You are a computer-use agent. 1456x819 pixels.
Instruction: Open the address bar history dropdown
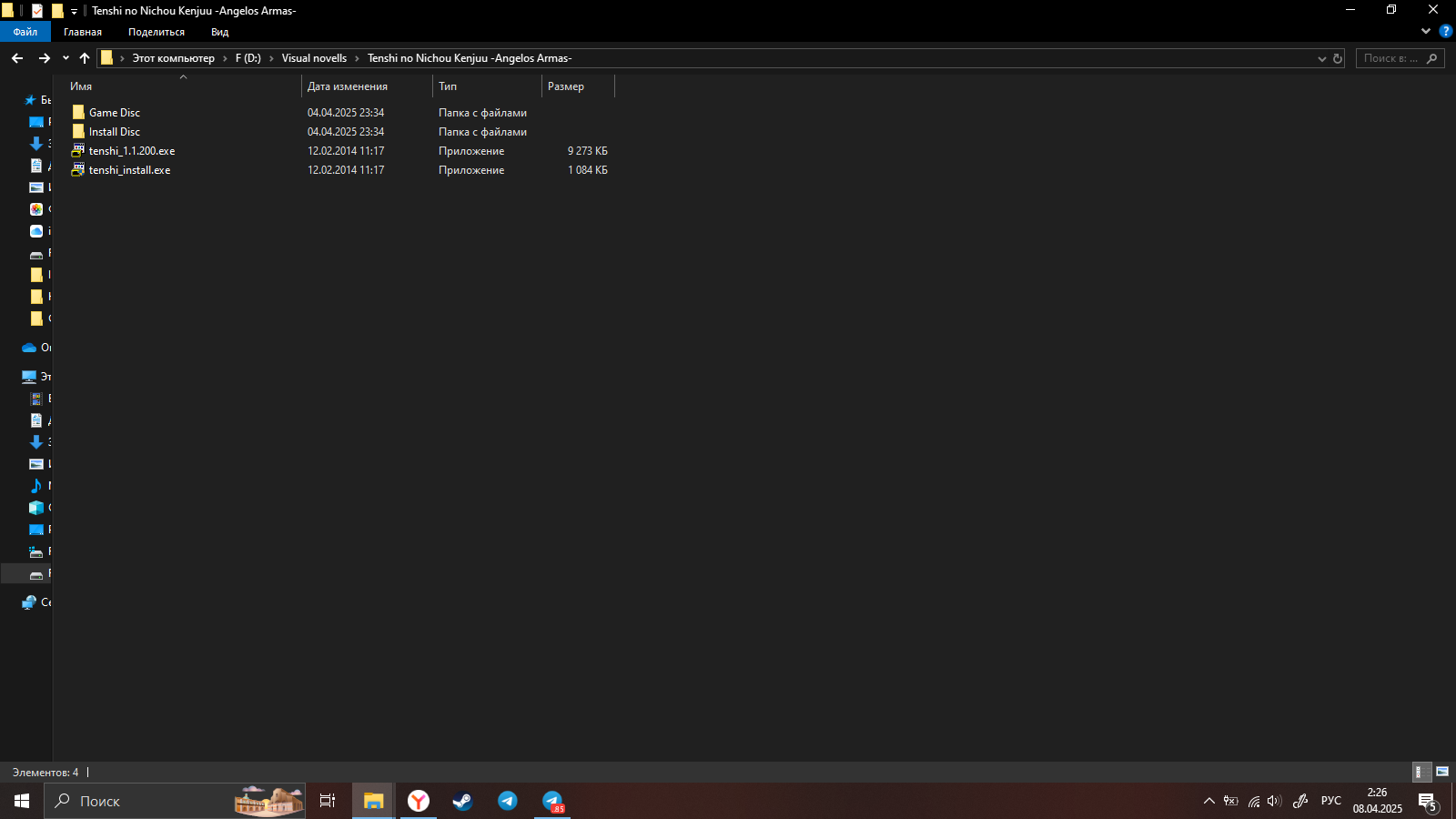(x=1322, y=58)
